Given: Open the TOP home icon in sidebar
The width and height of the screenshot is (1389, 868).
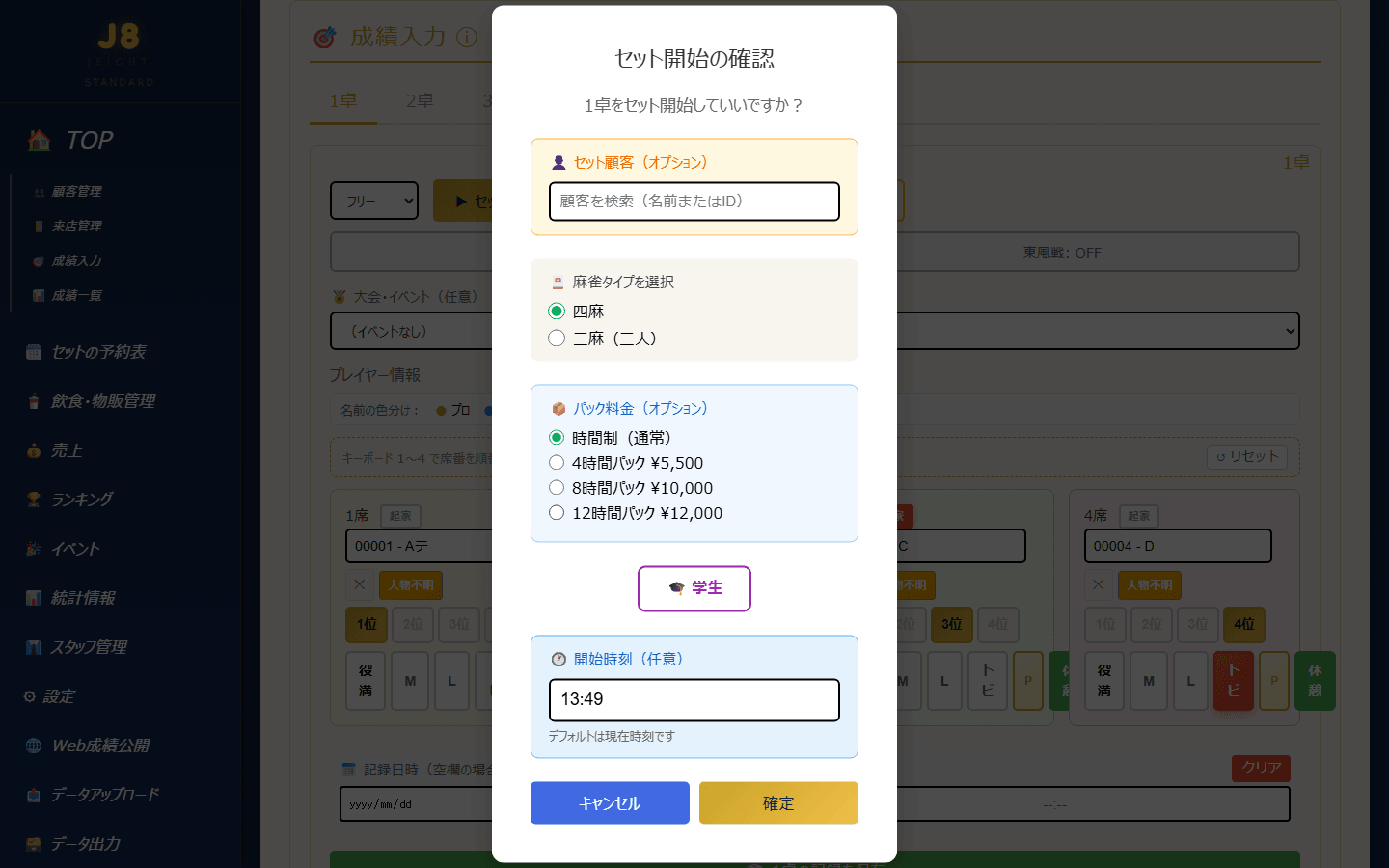Looking at the screenshot, I should (x=40, y=141).
